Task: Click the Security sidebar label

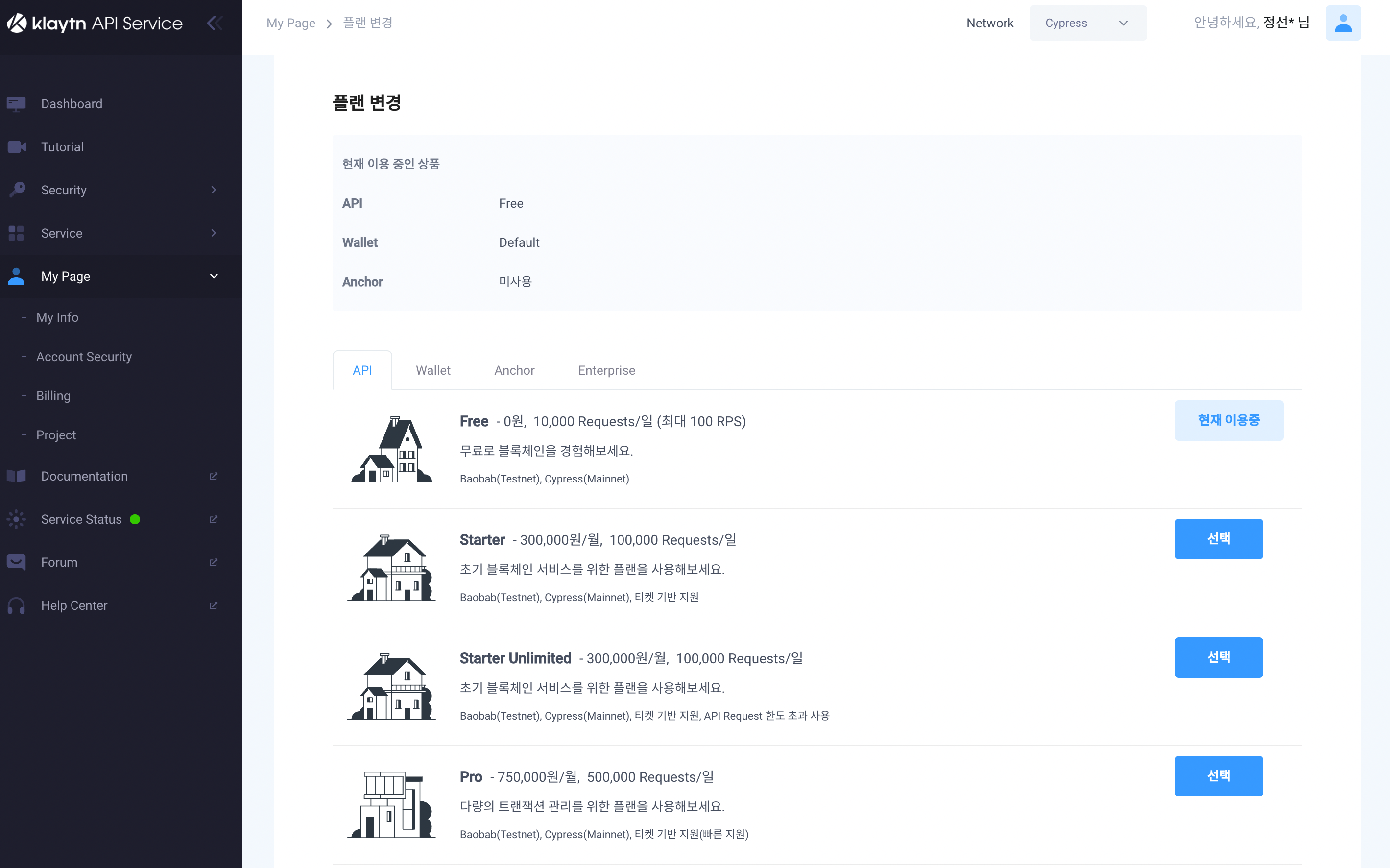Action: point(64,190)
